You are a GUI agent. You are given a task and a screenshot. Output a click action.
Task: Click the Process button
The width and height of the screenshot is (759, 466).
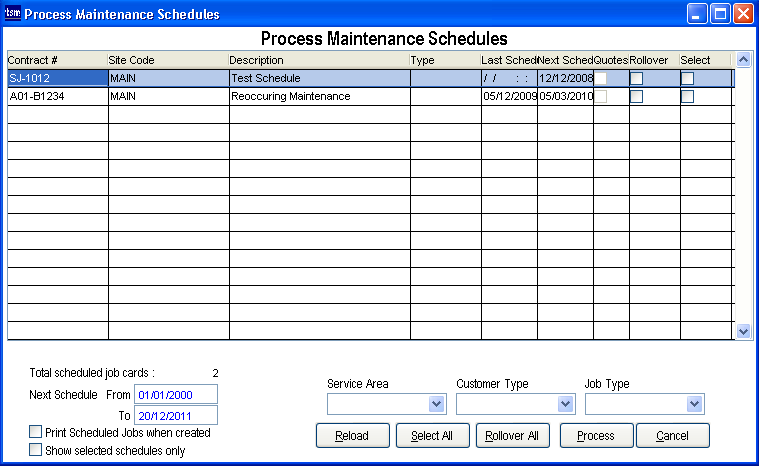pos(596,436)
